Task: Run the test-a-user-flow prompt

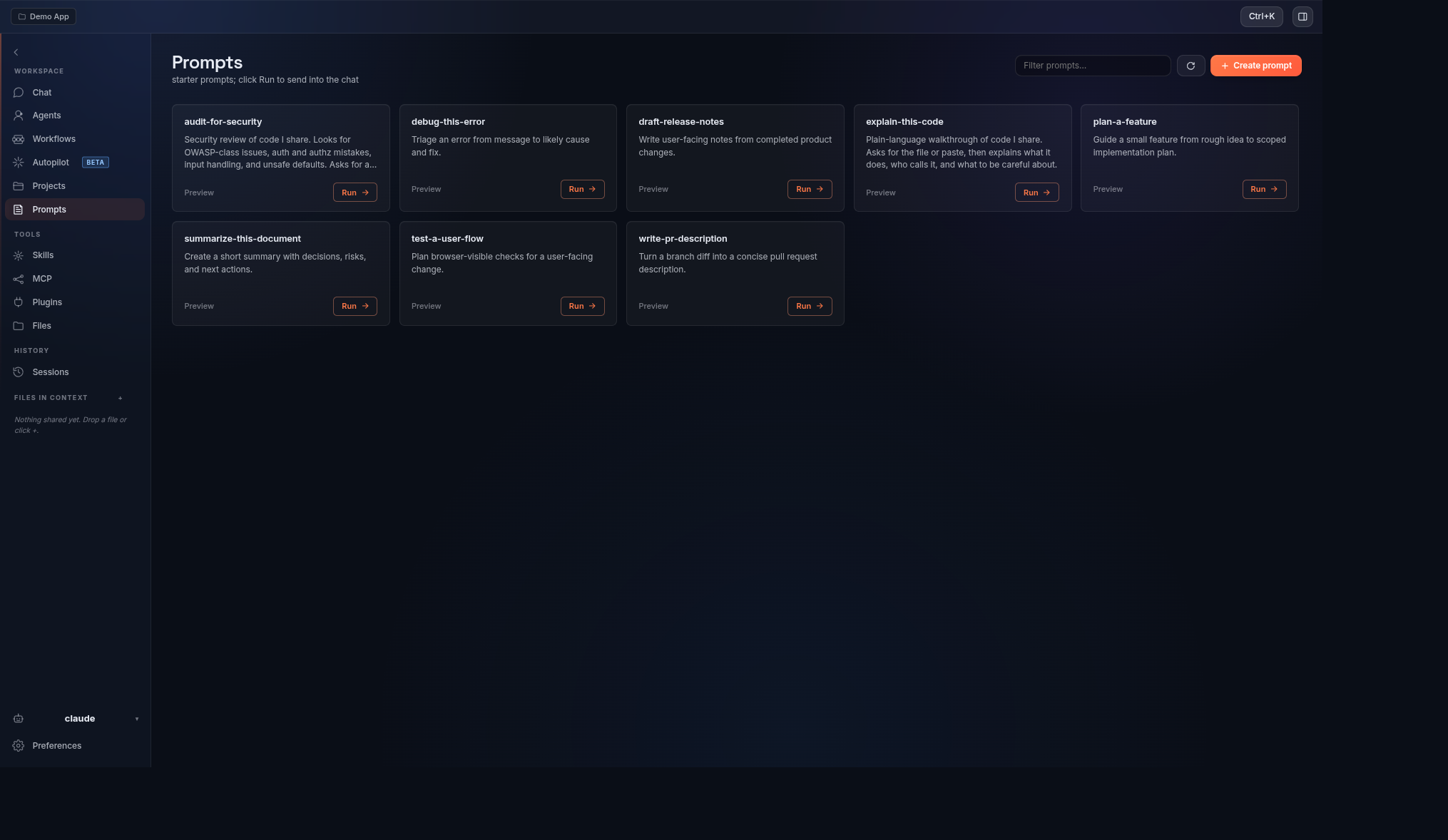Action: (582, 306)
